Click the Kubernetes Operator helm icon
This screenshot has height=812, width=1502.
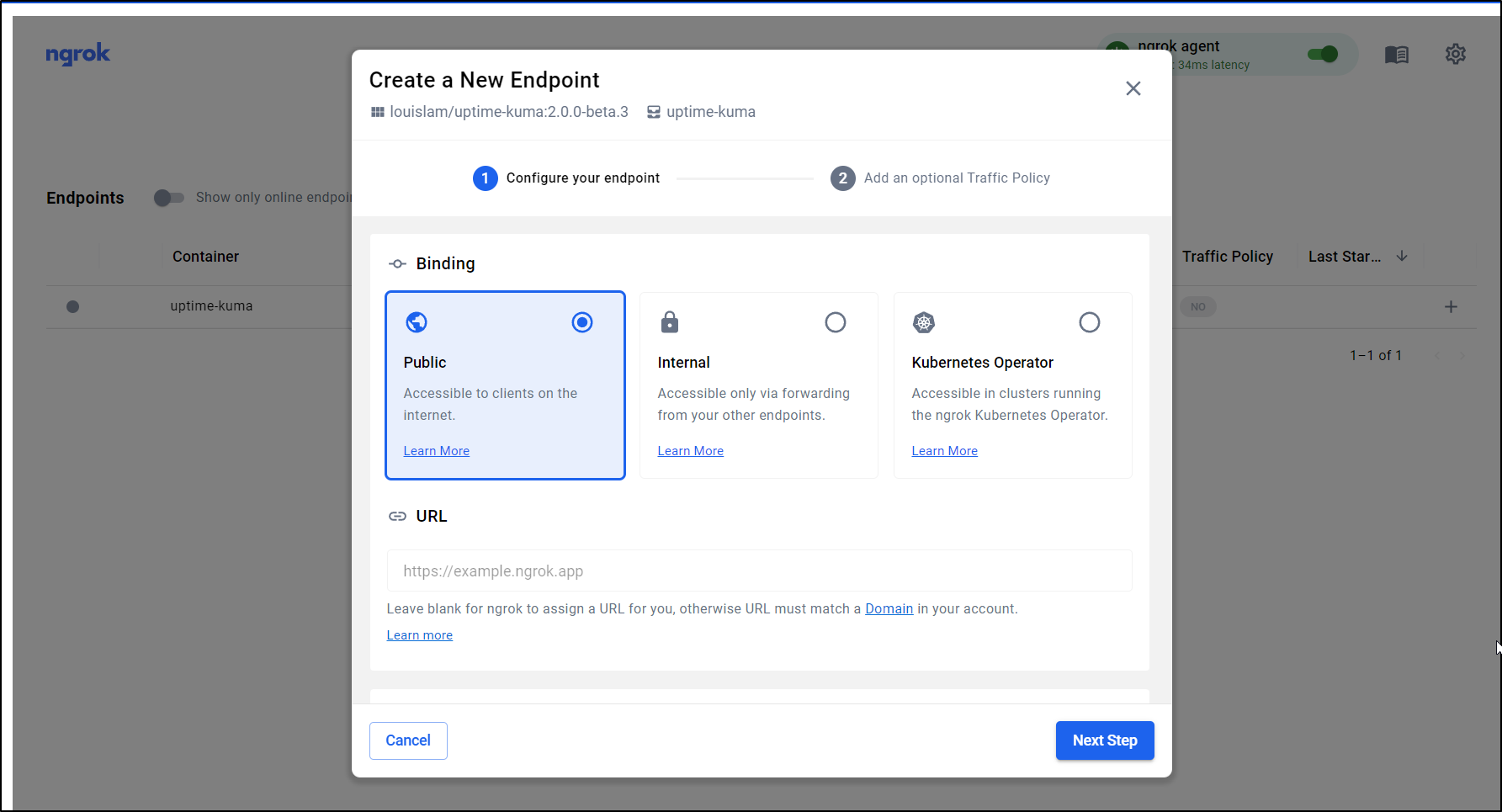pyautogui.click(x=924, y=322)
